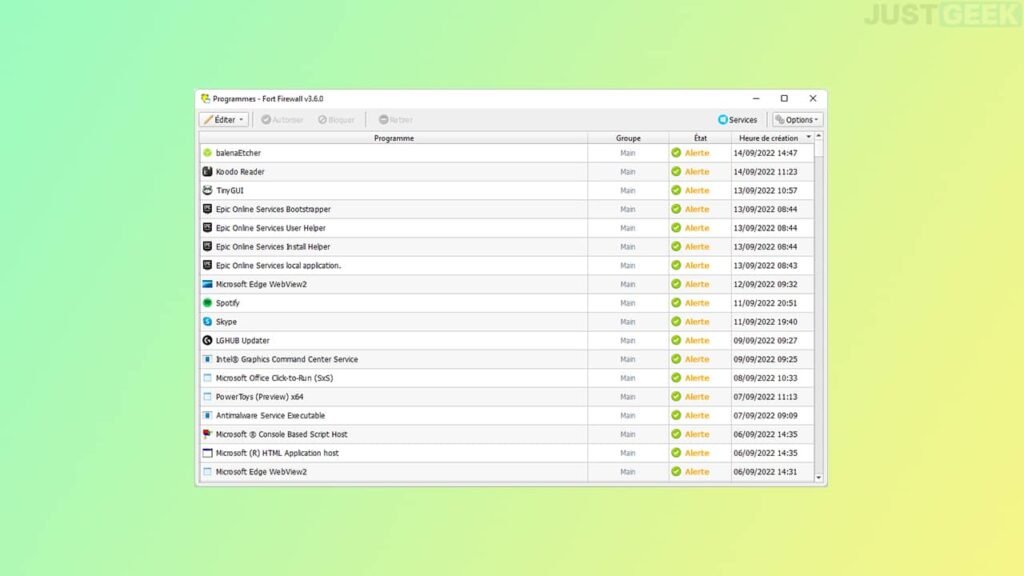Click the Bloquer toolbar button

[336, 120]
